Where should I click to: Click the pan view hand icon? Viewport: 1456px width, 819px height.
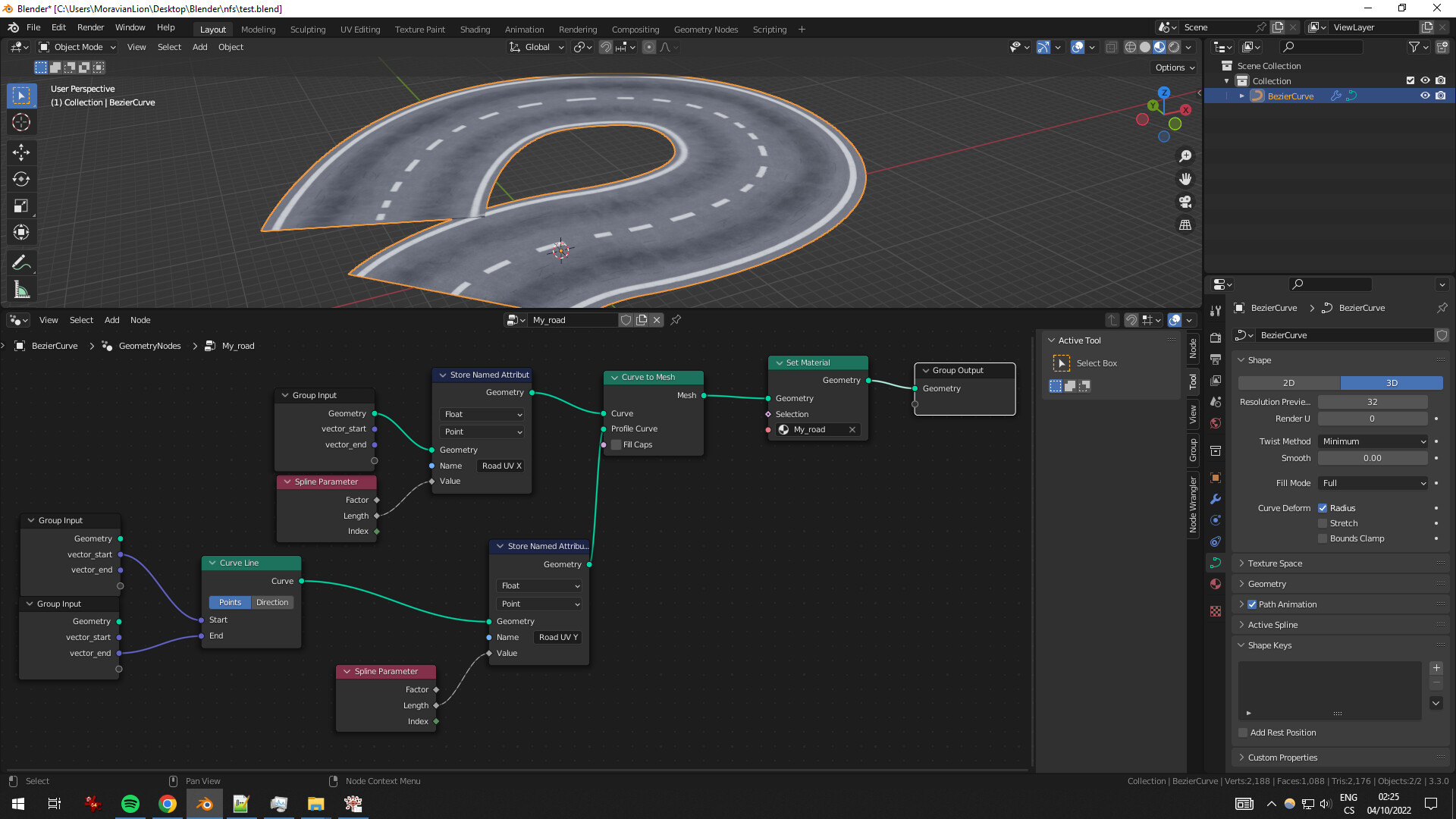click(x=1185, y=179)
